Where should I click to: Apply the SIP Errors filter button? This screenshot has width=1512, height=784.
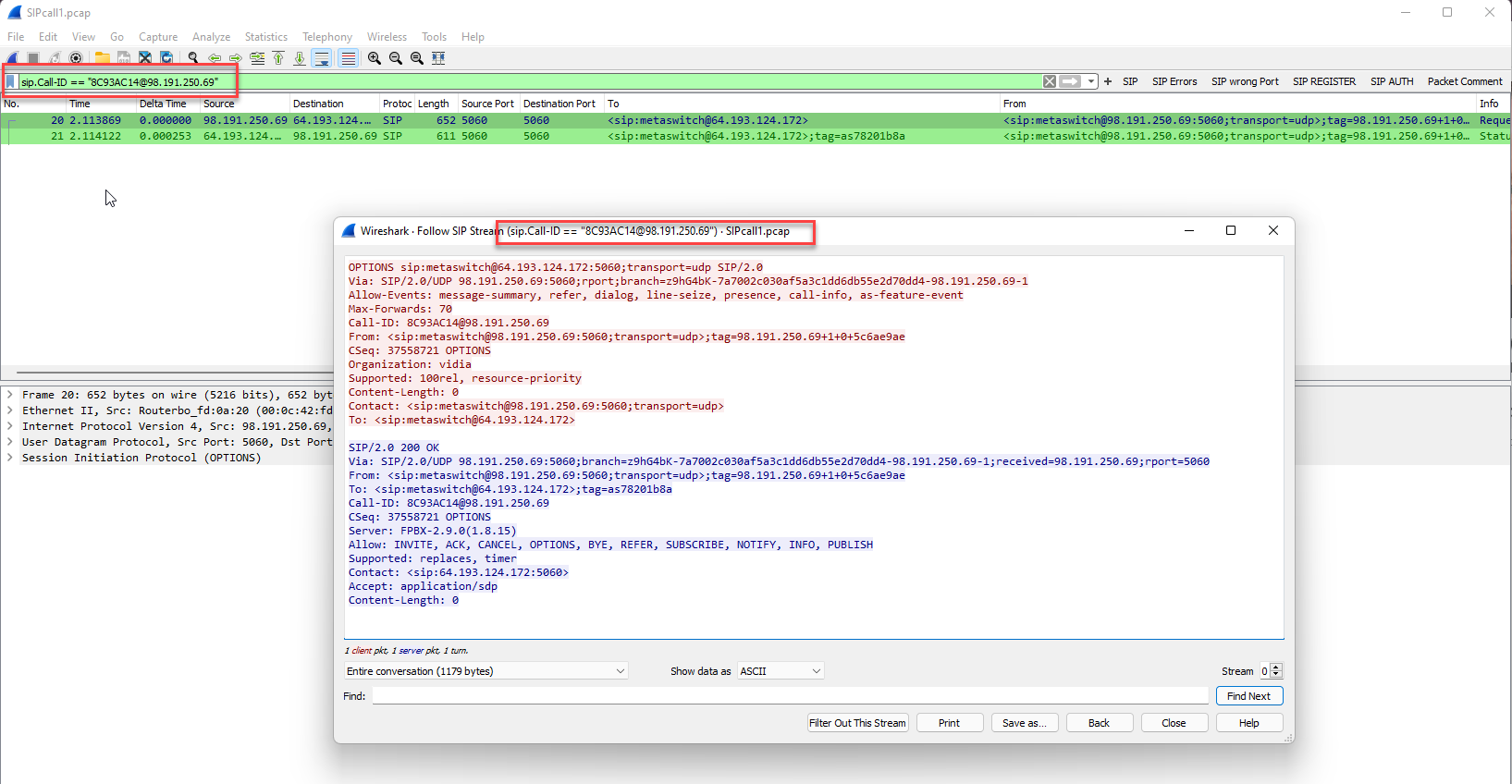(x=1174, y=81)
